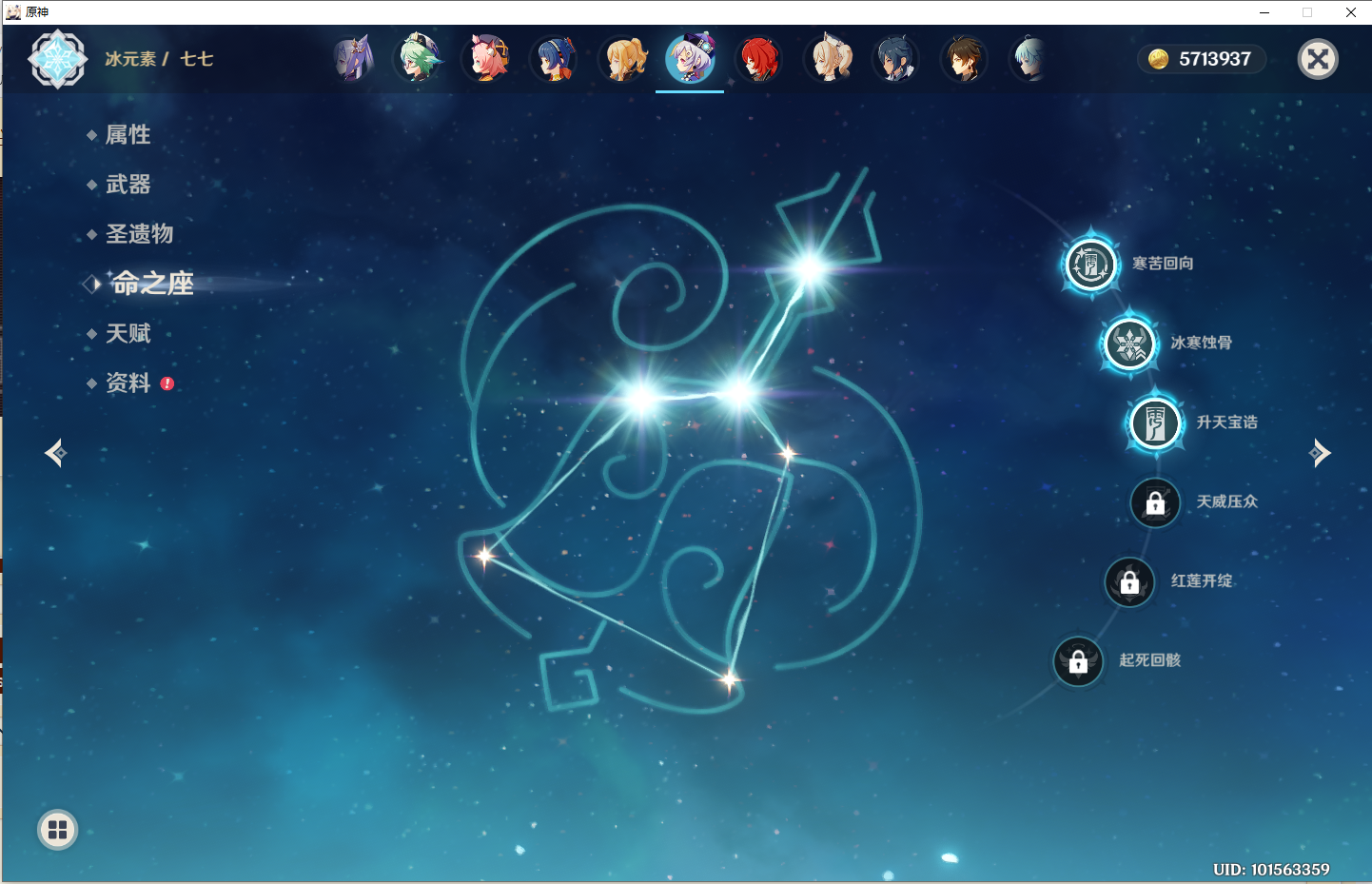Click the 5713937 mora amount

tap(1215, 59)
